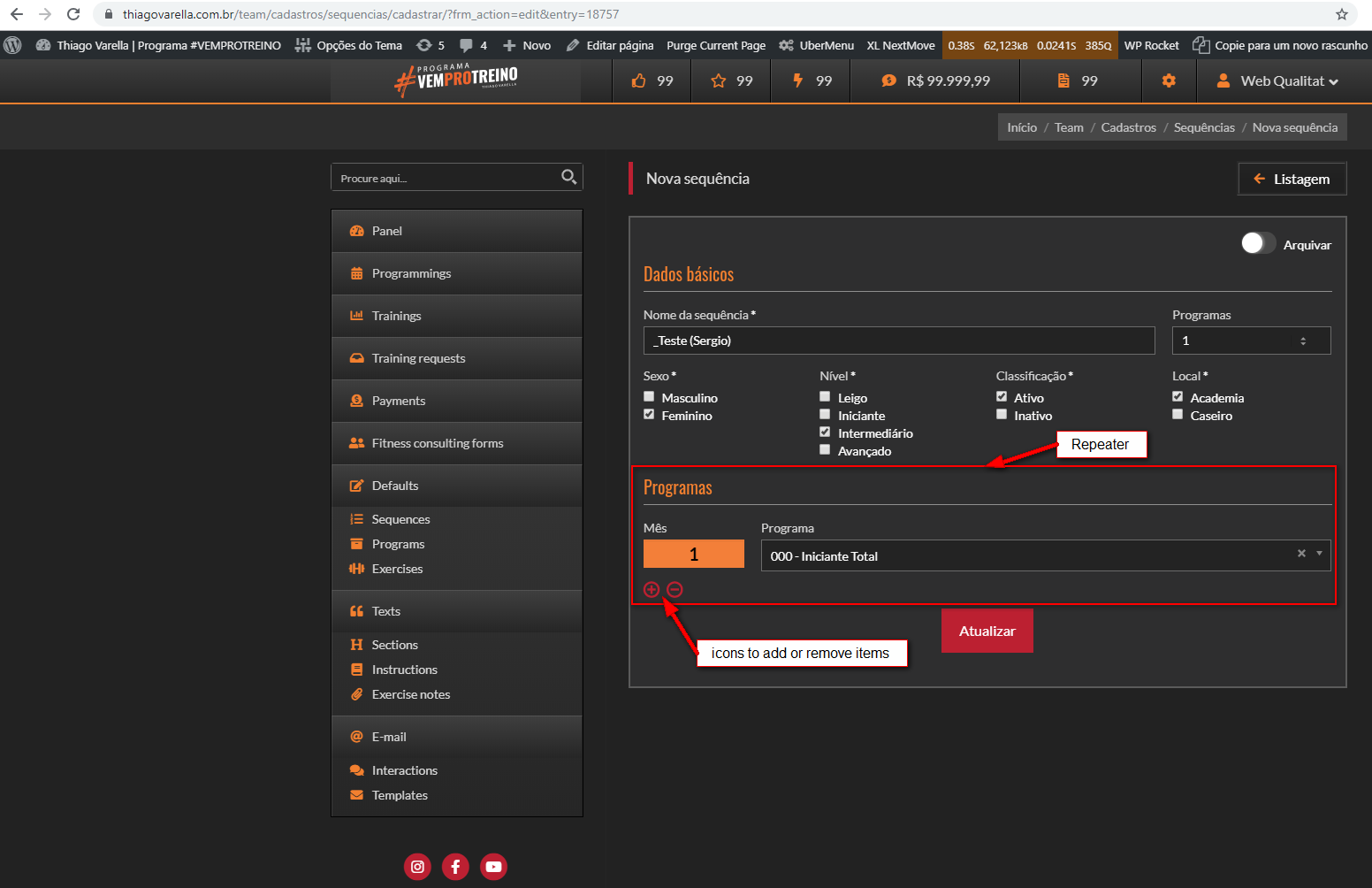Click the search magnifier icon
The image size is (1372, 888).
click(569, 177)
